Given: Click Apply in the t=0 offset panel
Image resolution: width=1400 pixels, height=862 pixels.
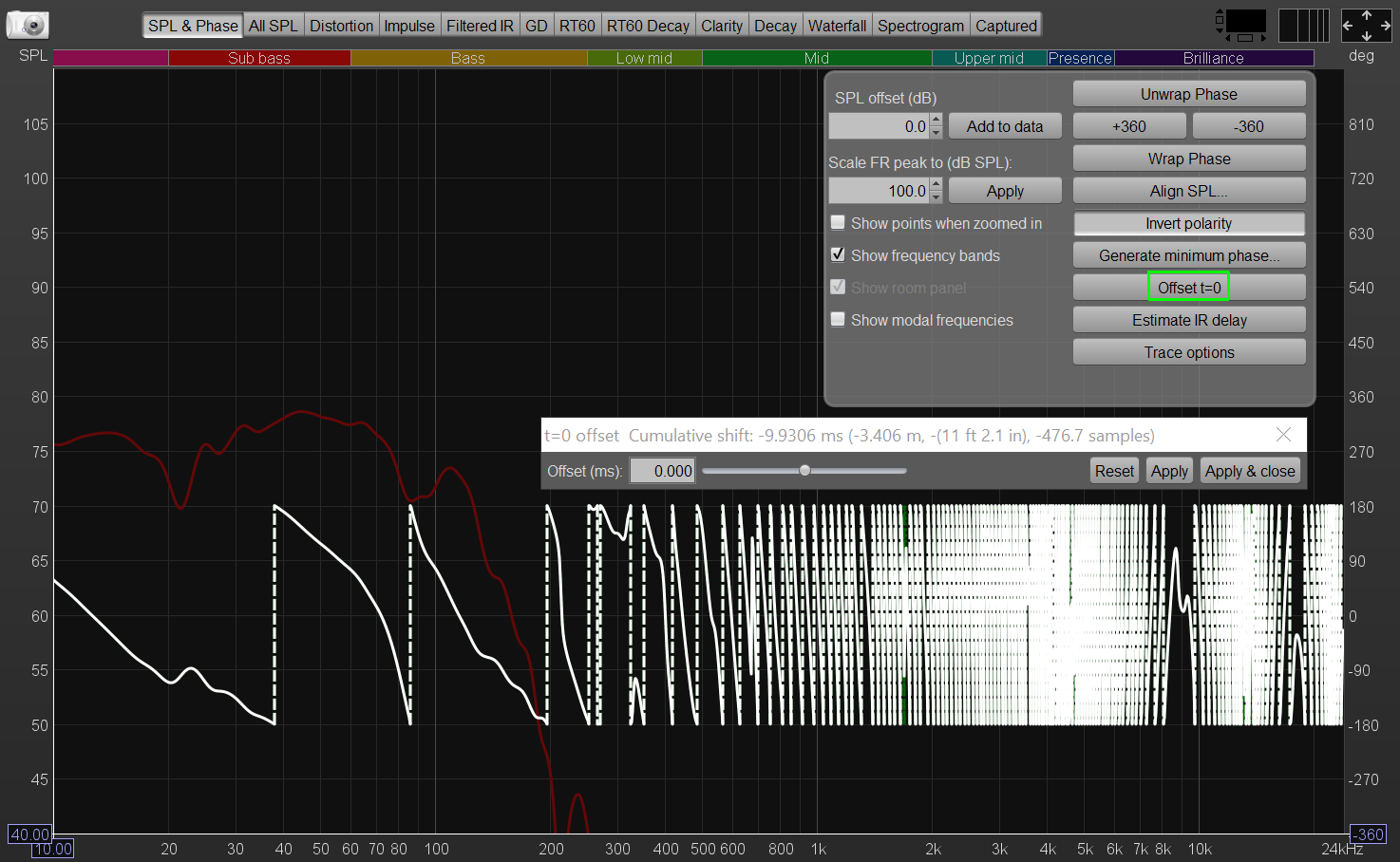Looking at the screenshot, I should point(1169,471).
